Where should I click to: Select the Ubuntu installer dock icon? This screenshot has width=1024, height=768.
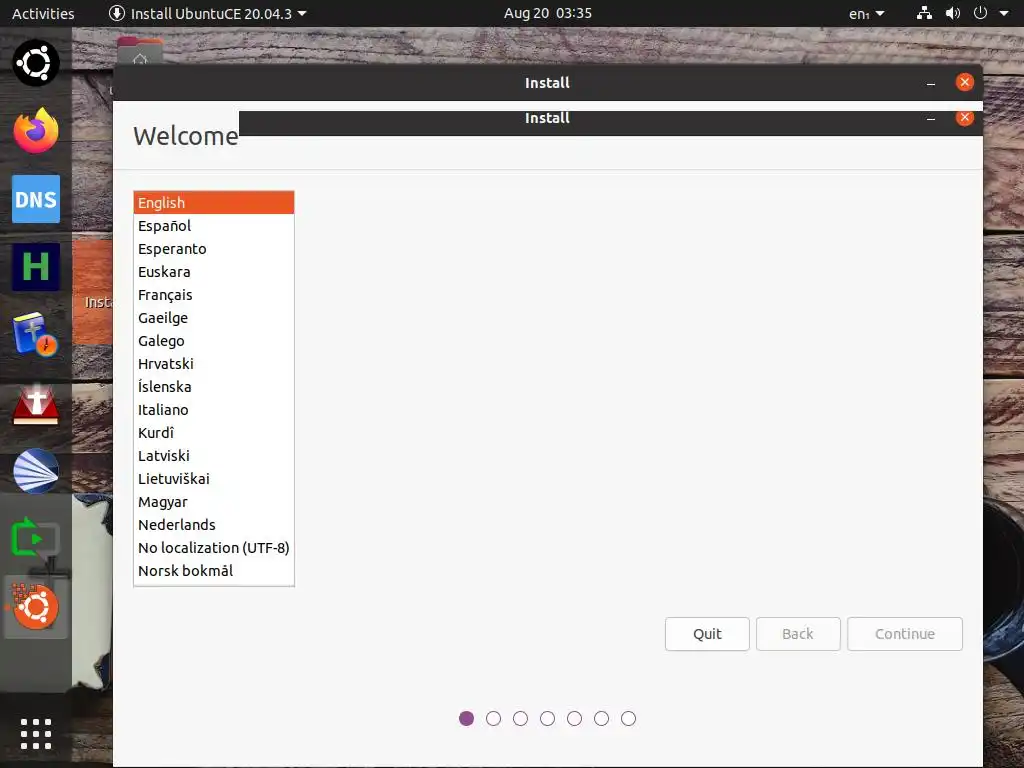pos(36,607)
